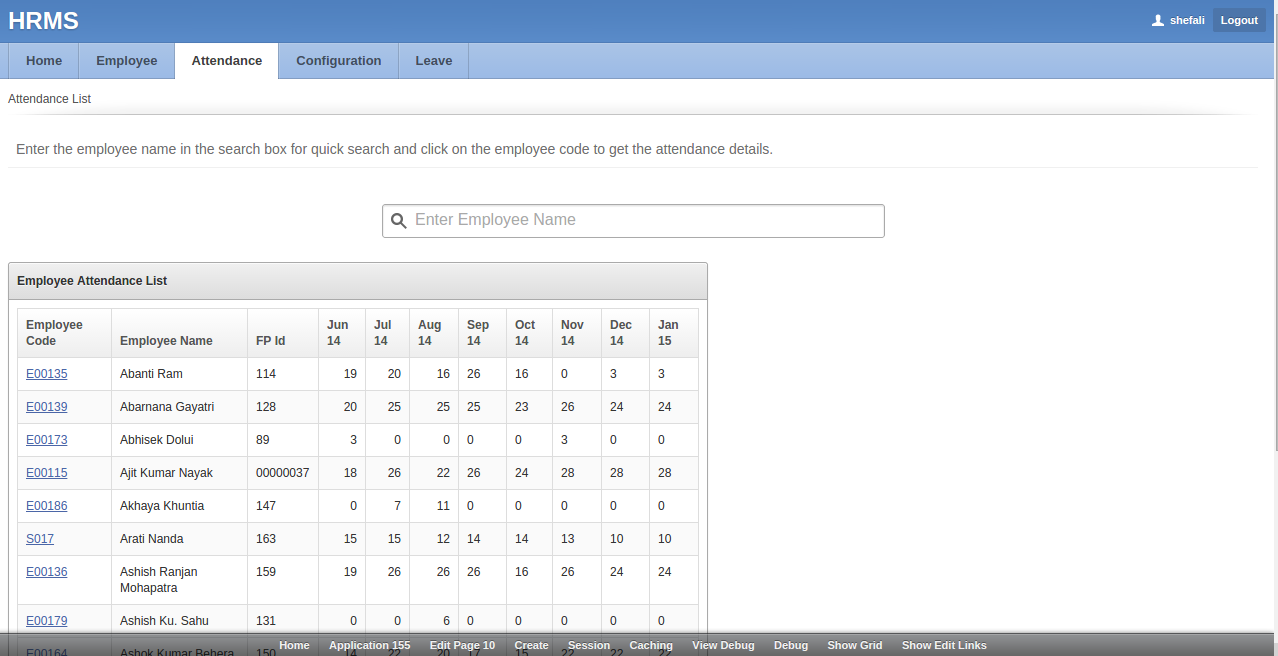Open the Configuration tab

[x=339, y=61]
